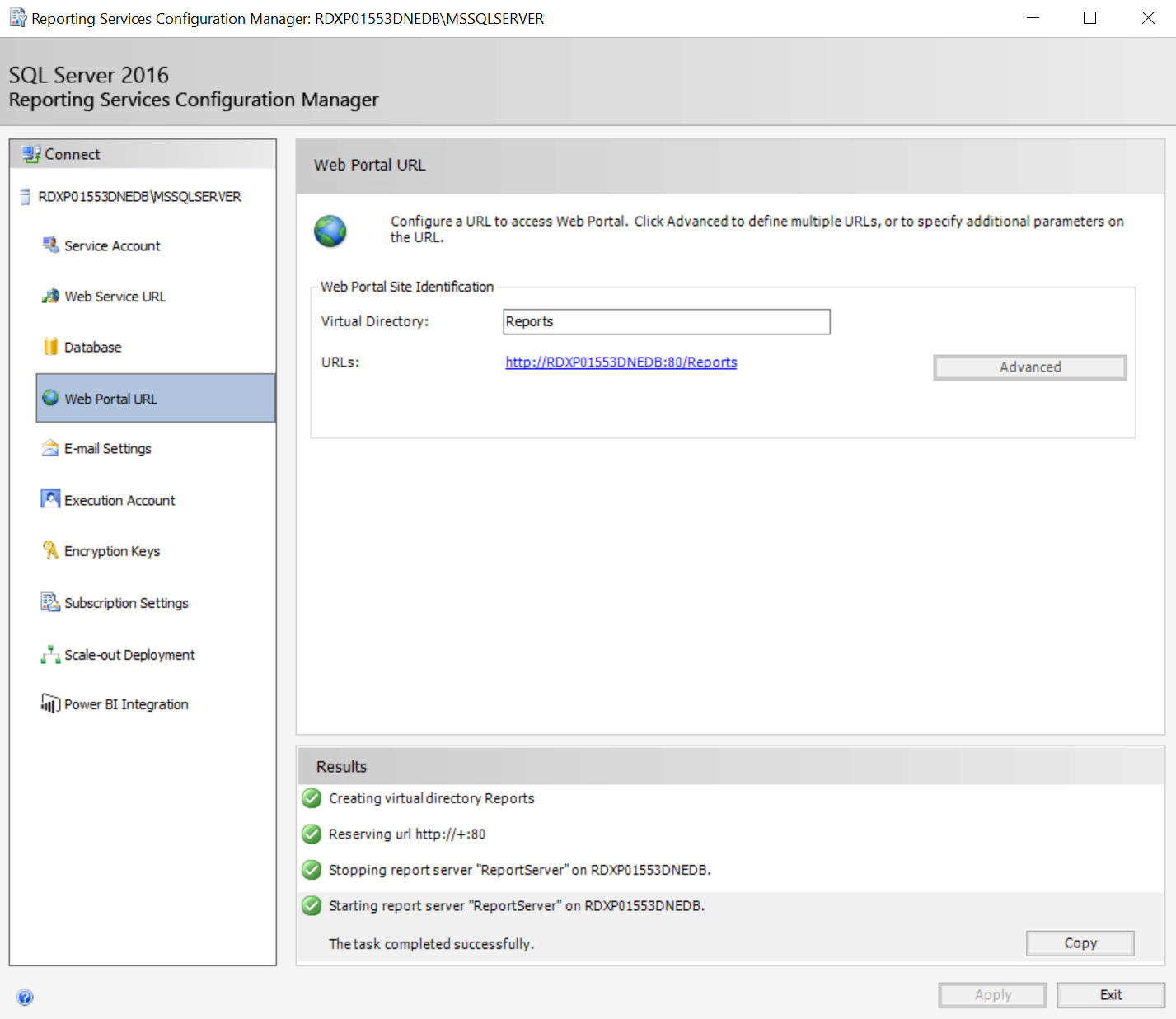The width and height of the screenshot is (1176, 1019).
Task: Click the 'Results' section header
Action: tap(341, 767)
